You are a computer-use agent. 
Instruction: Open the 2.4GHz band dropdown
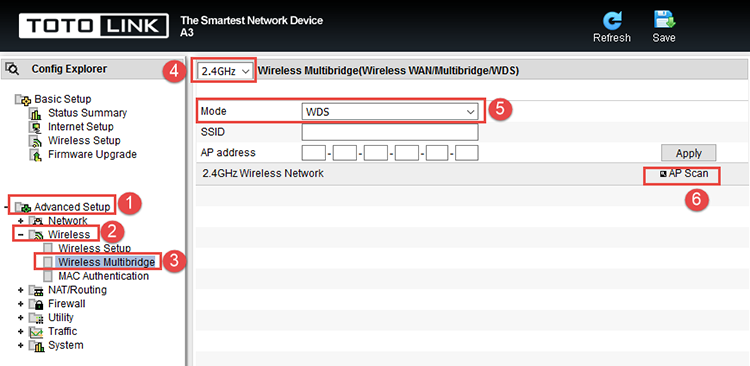click(x=224, y=71)
